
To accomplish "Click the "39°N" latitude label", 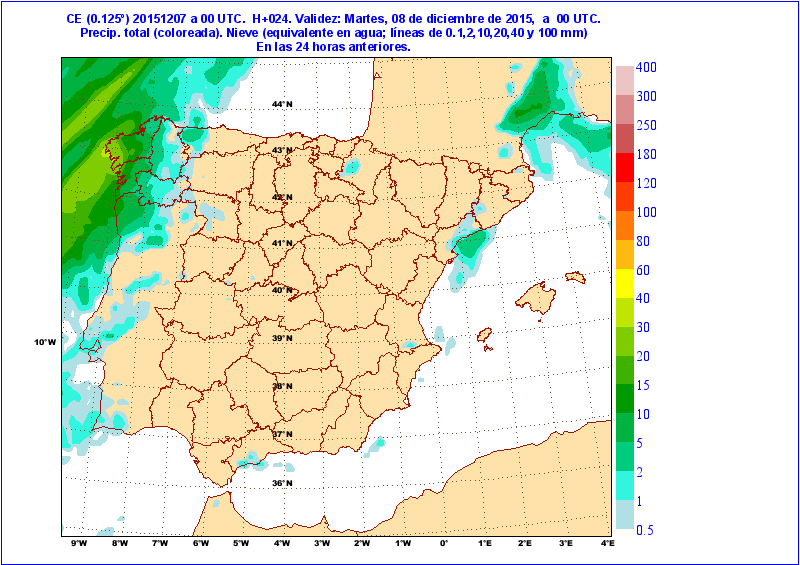I will (x=282, y=338).
